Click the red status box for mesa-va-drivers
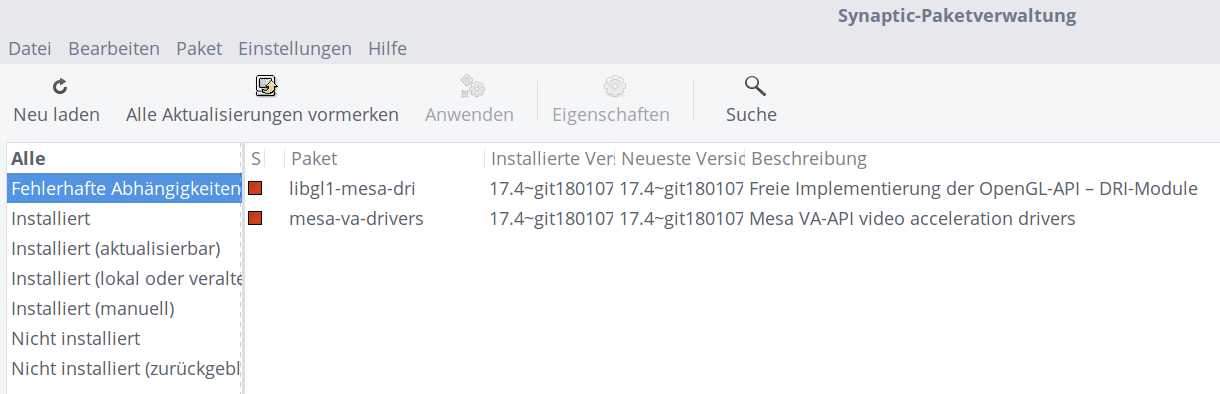The width and height of the screenshot is (1220, 394). 256,218
